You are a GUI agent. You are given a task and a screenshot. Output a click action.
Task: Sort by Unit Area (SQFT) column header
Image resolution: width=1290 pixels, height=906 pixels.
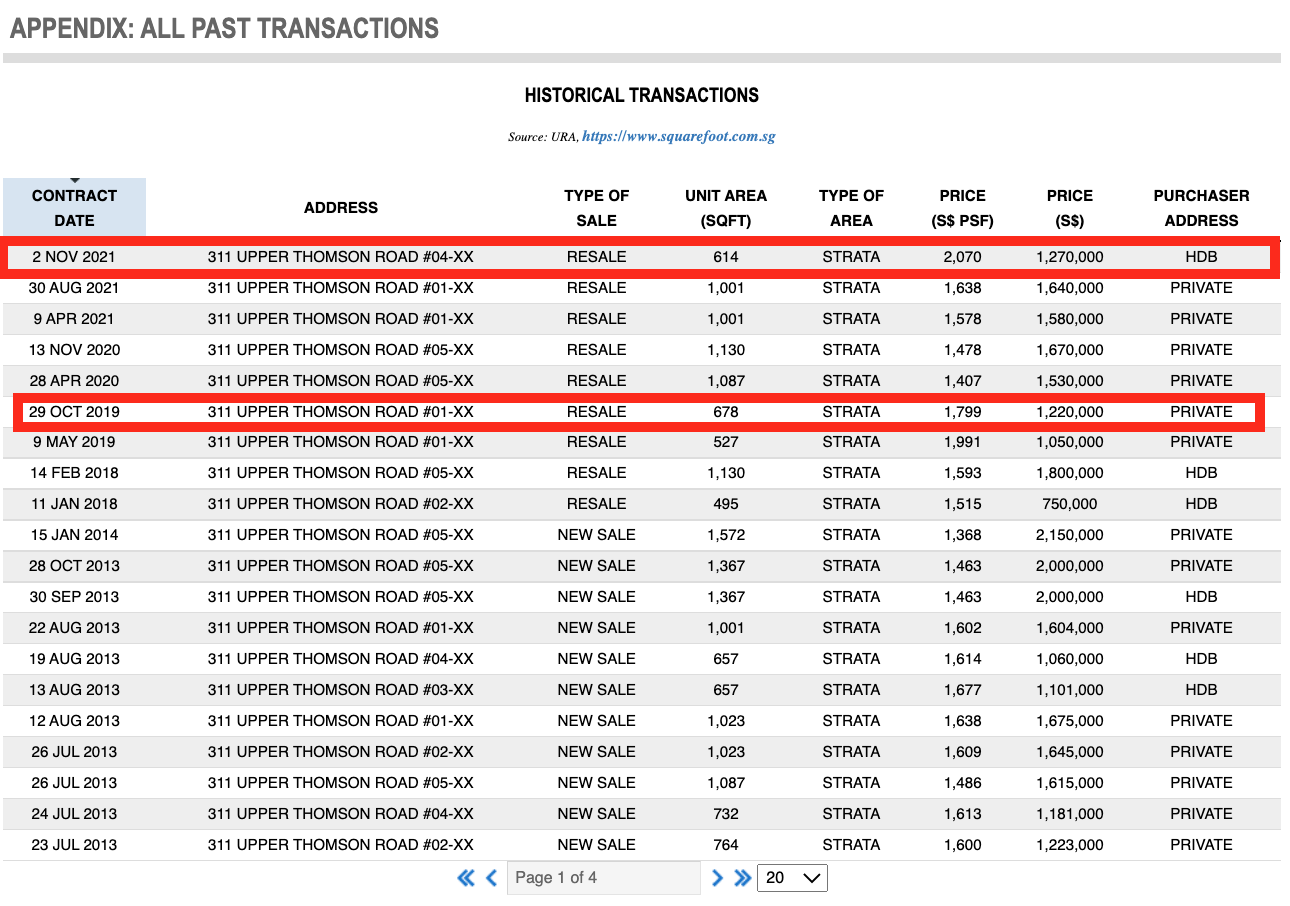point(726,208)
